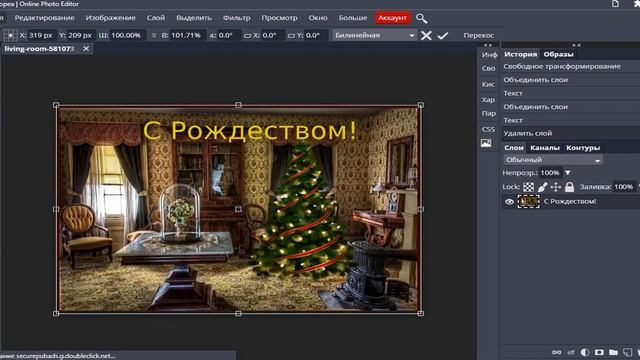Click the top-center transform handle
Viewport: 640px width, 360px height.
tap(238, 105)
